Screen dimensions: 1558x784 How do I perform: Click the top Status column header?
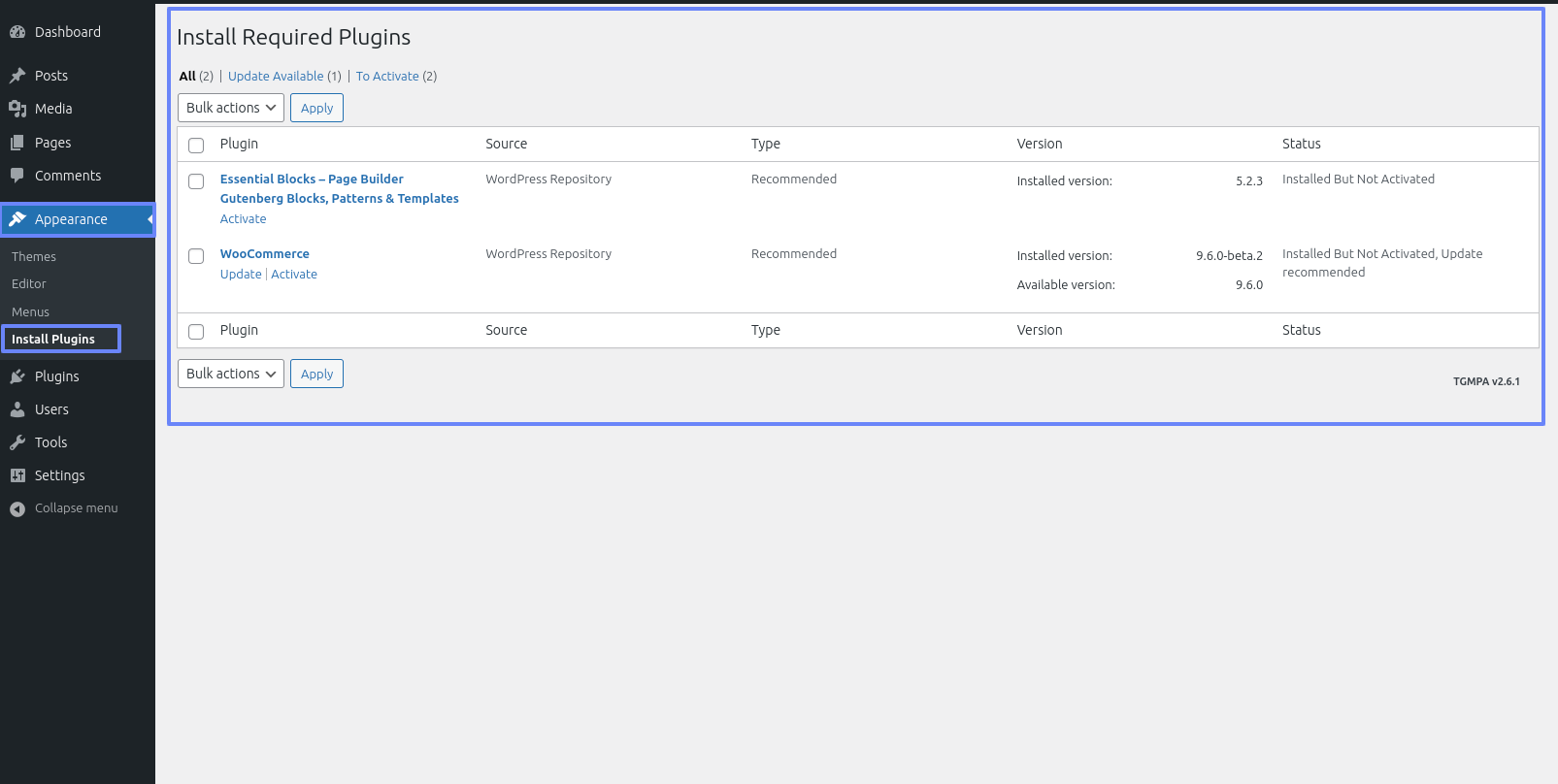click(1302, 144)
